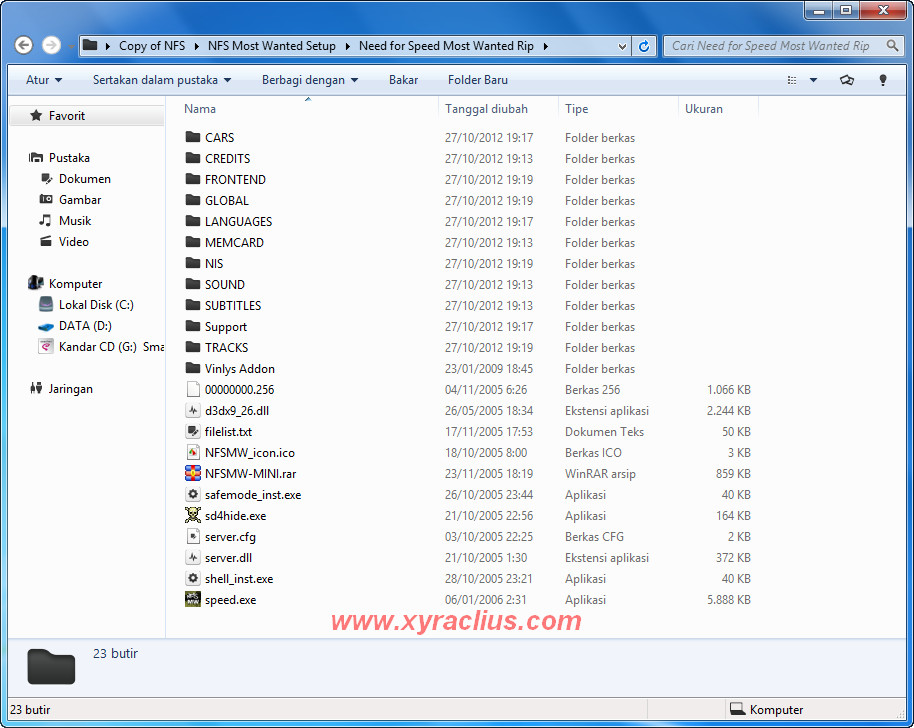
Task: Click the Bakar toolbar button
Action: pos(403,80)
